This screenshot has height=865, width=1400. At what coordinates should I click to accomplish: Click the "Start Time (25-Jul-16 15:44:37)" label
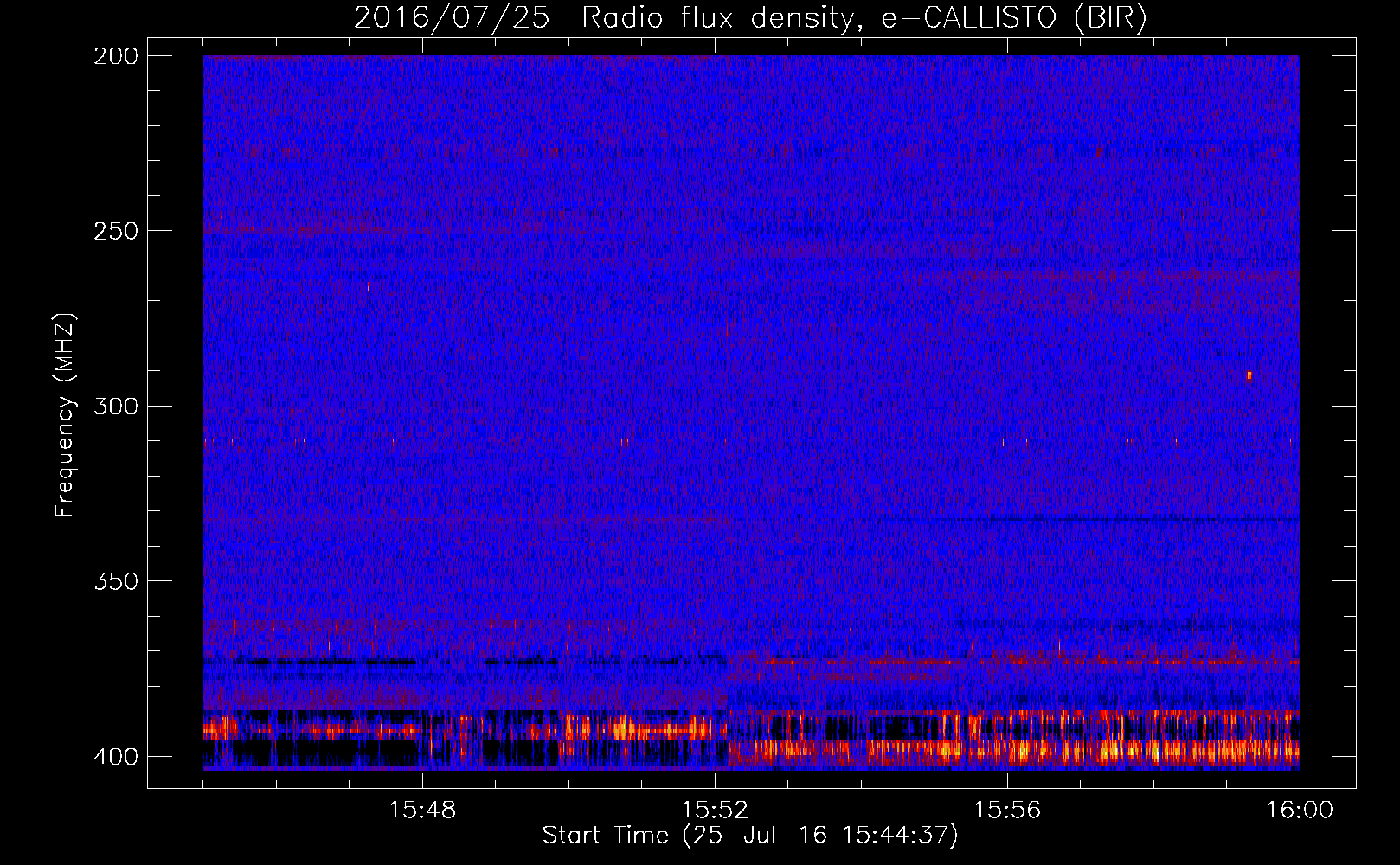point(750,835)
